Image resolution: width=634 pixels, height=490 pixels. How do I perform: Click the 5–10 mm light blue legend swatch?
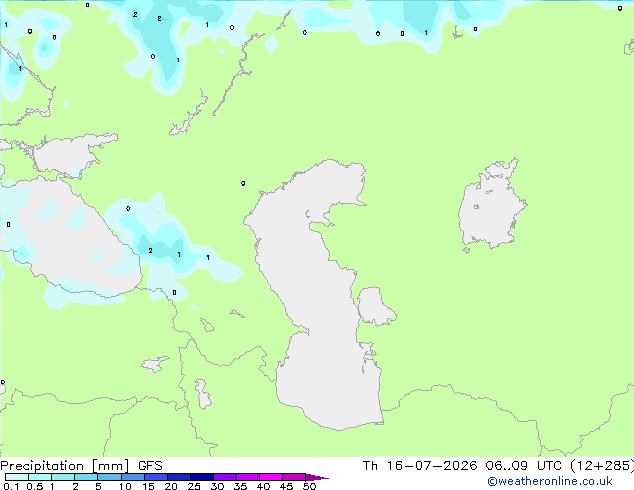pos(110,477)
